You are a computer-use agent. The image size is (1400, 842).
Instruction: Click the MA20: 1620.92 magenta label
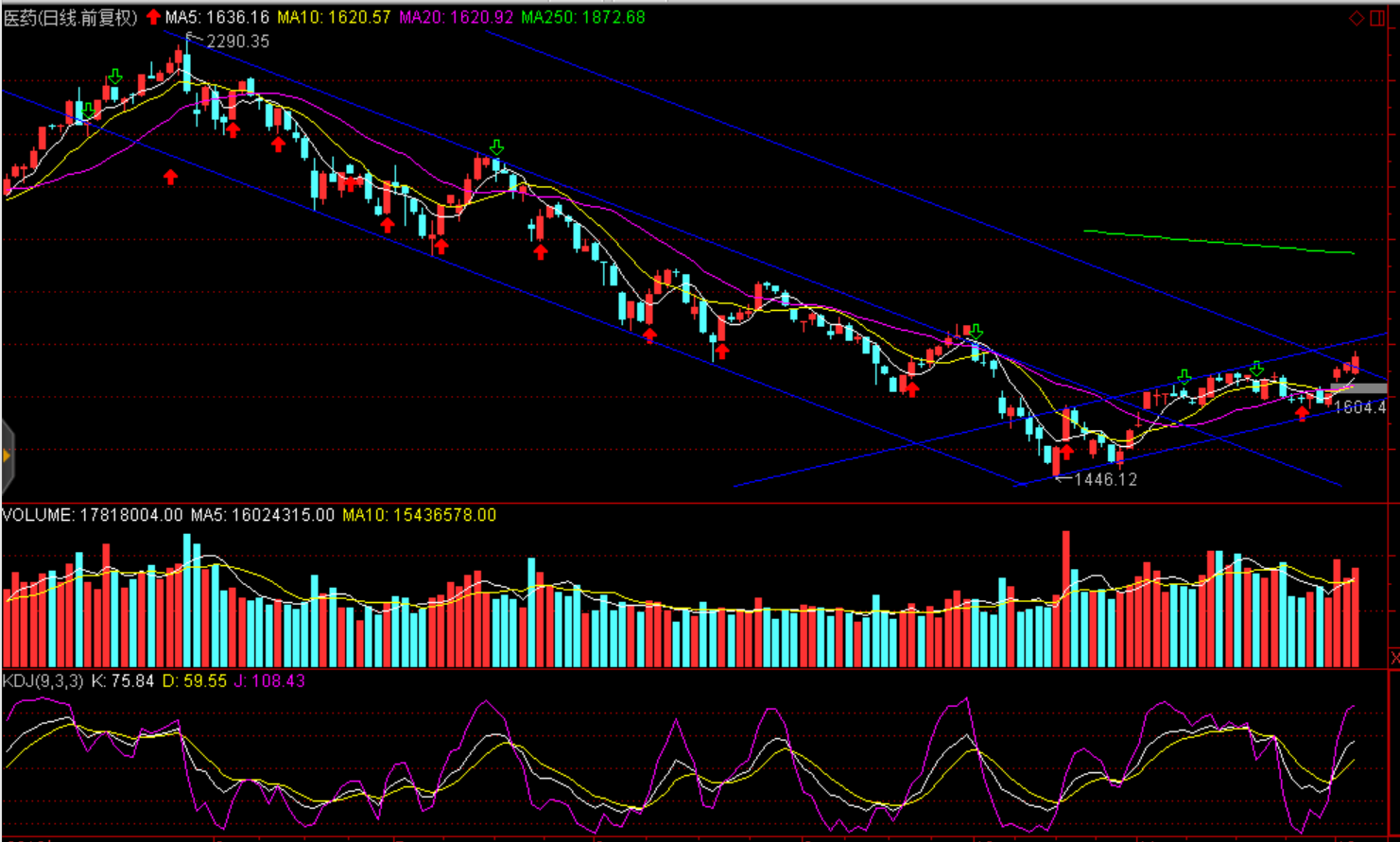[x=456, y=17]
